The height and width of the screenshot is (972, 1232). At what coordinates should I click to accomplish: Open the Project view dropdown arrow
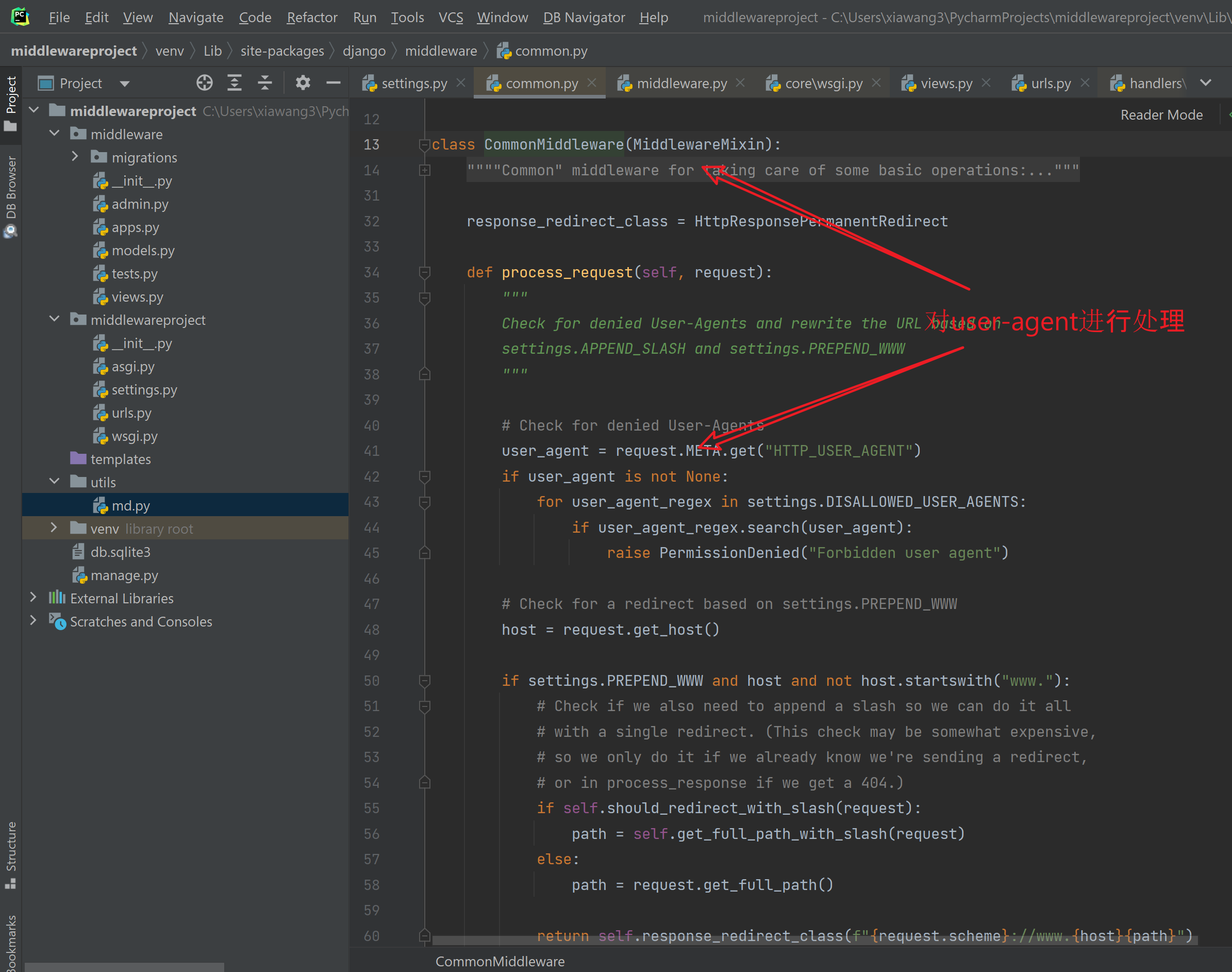click(x=125, y=84)
